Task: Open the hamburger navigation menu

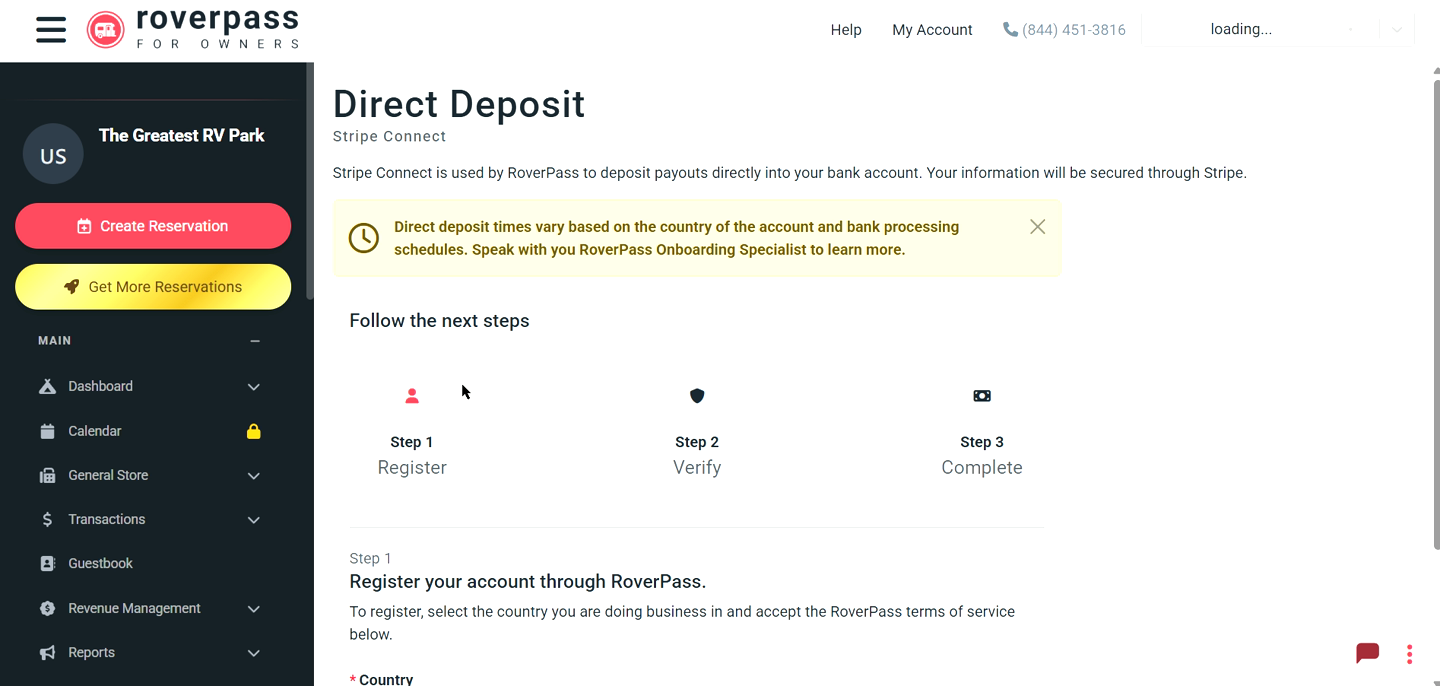Action: 51,30
